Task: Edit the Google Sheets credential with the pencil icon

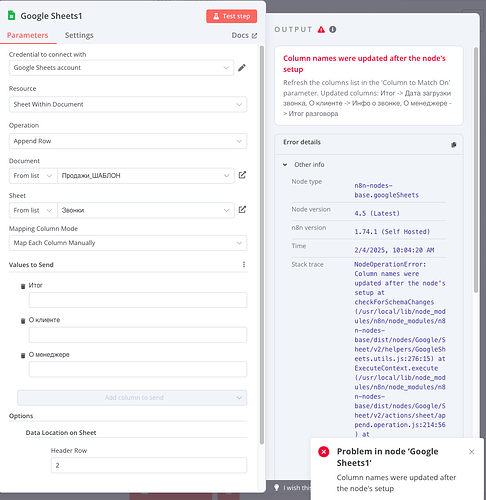Action: click(x=242, y=68)
